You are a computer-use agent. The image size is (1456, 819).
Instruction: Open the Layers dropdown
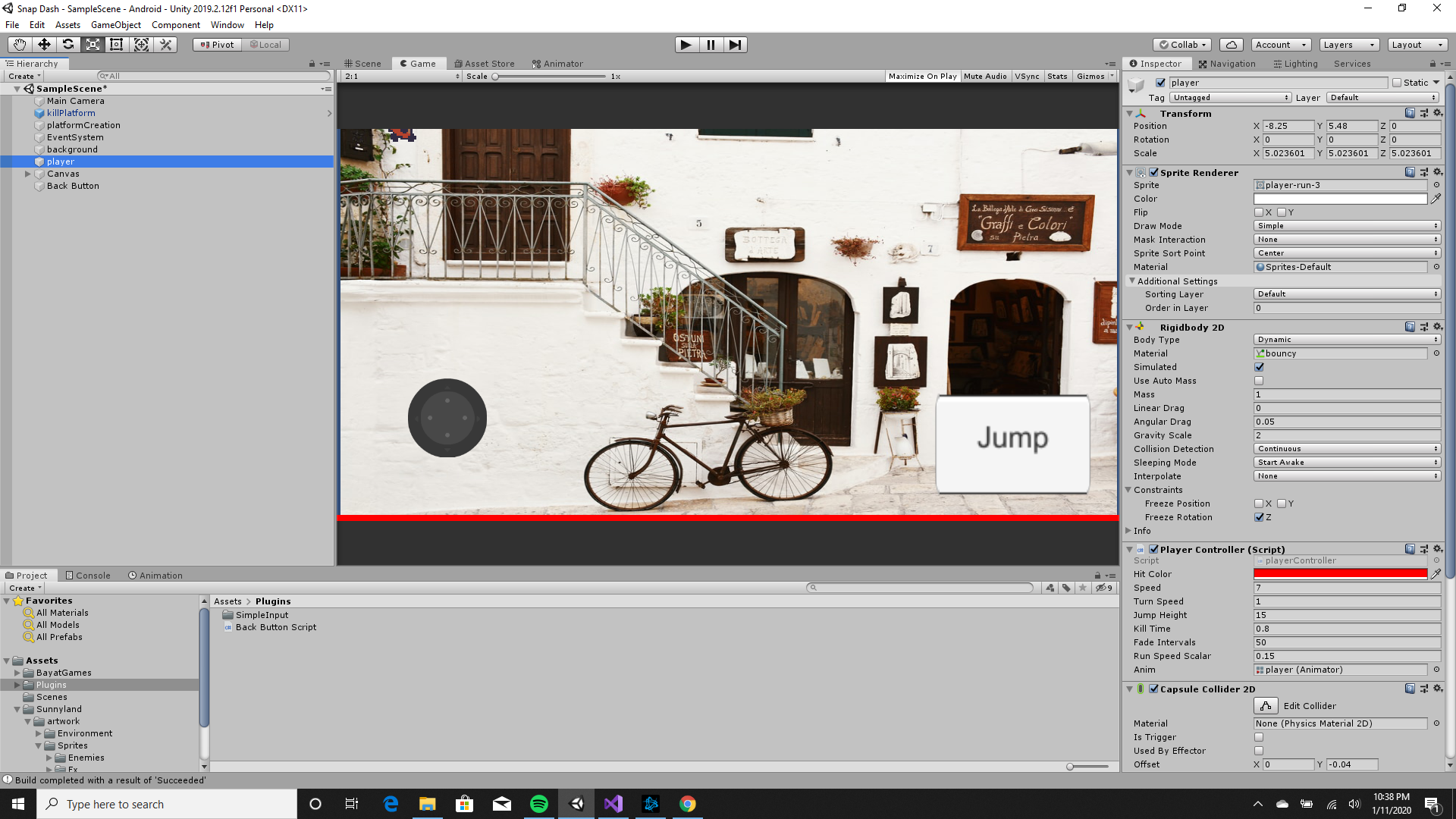(x=1348, y=45)
